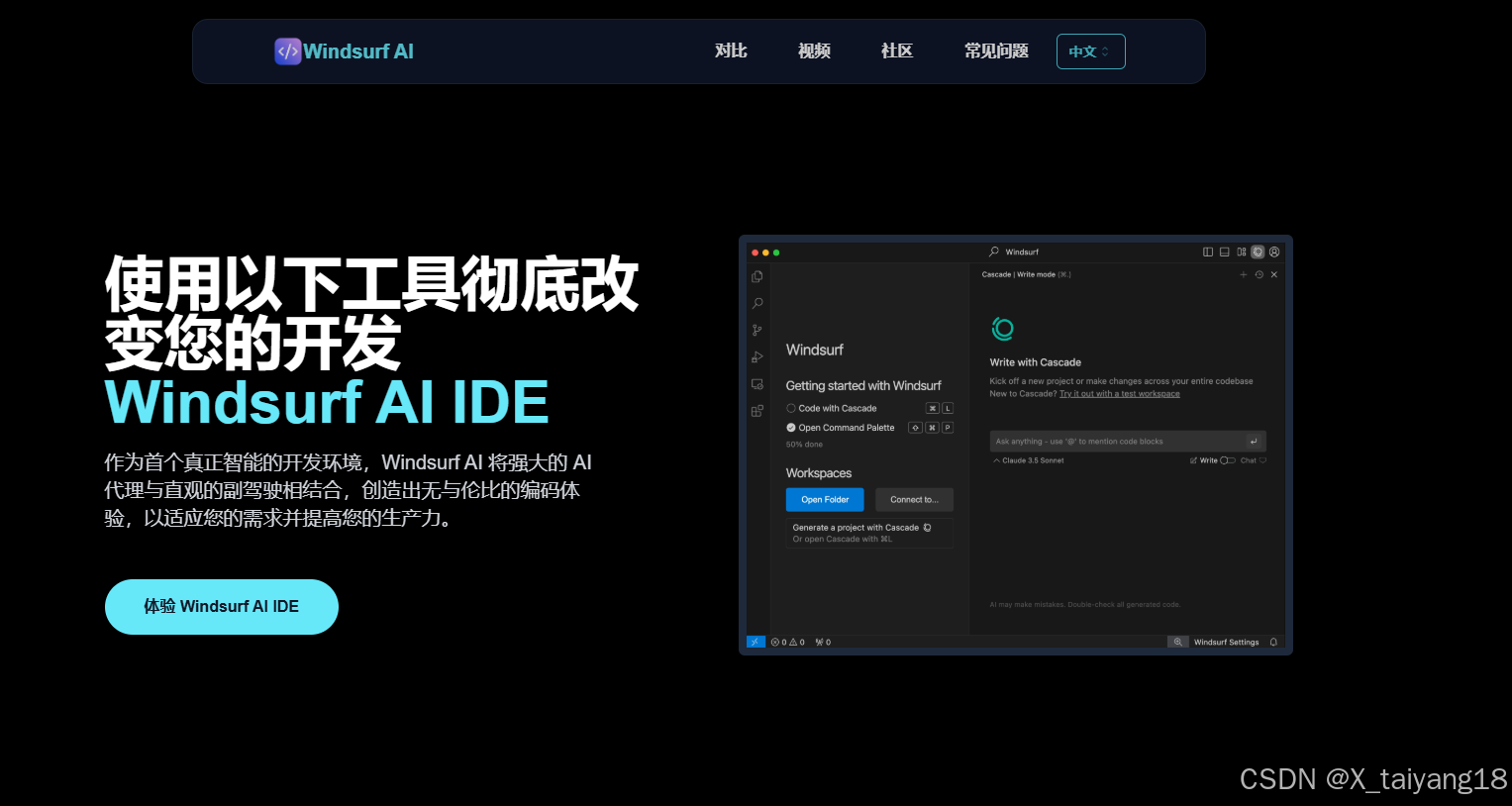Open Extensions icon in IDE sidebar
The height and width of the screenshot is (806, 1512).
coord(757,411)
